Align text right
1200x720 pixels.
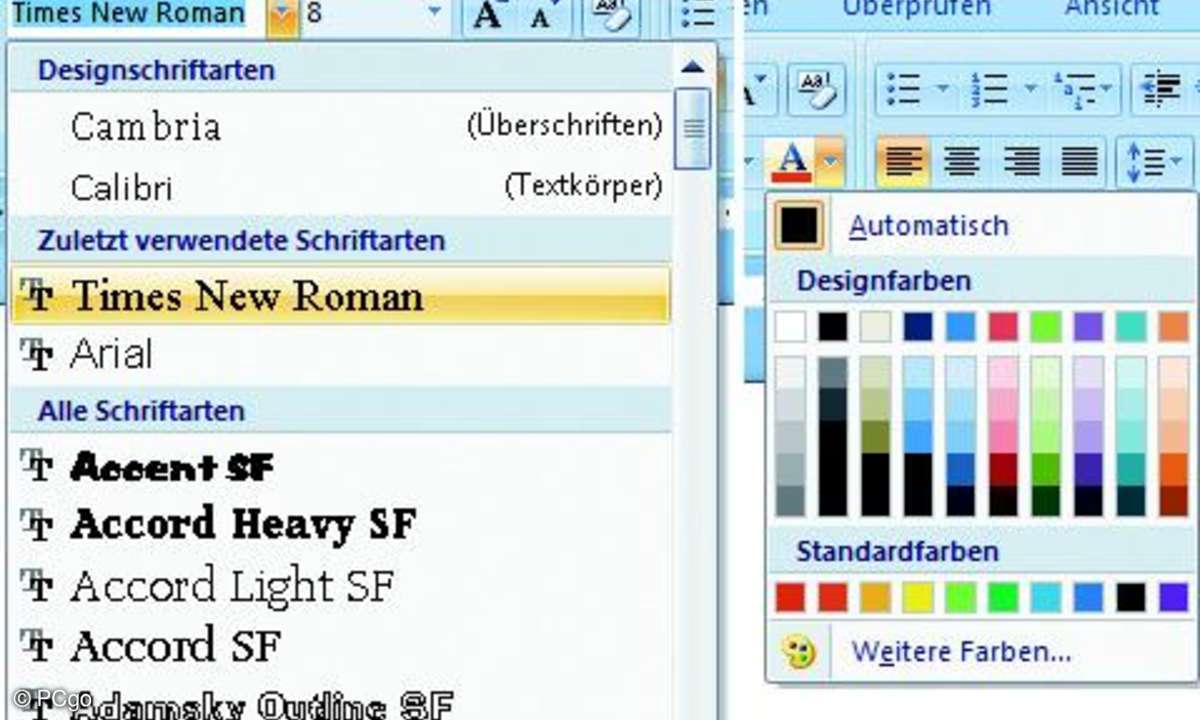[x=1021, y=161]
